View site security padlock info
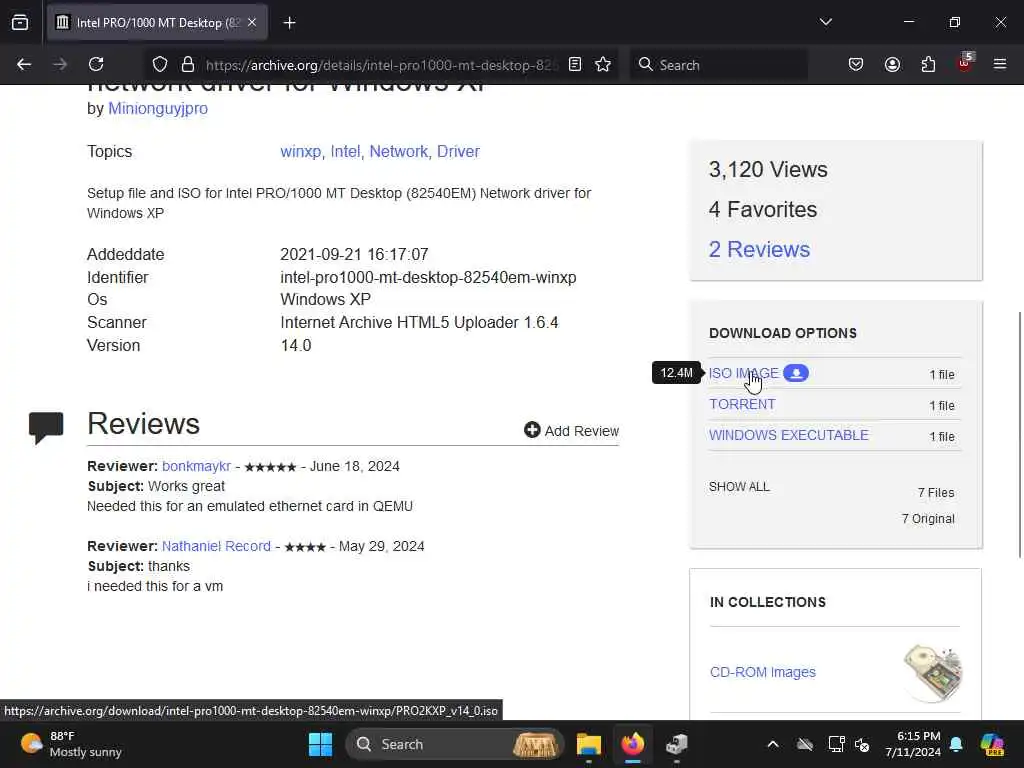 (188, 65)
